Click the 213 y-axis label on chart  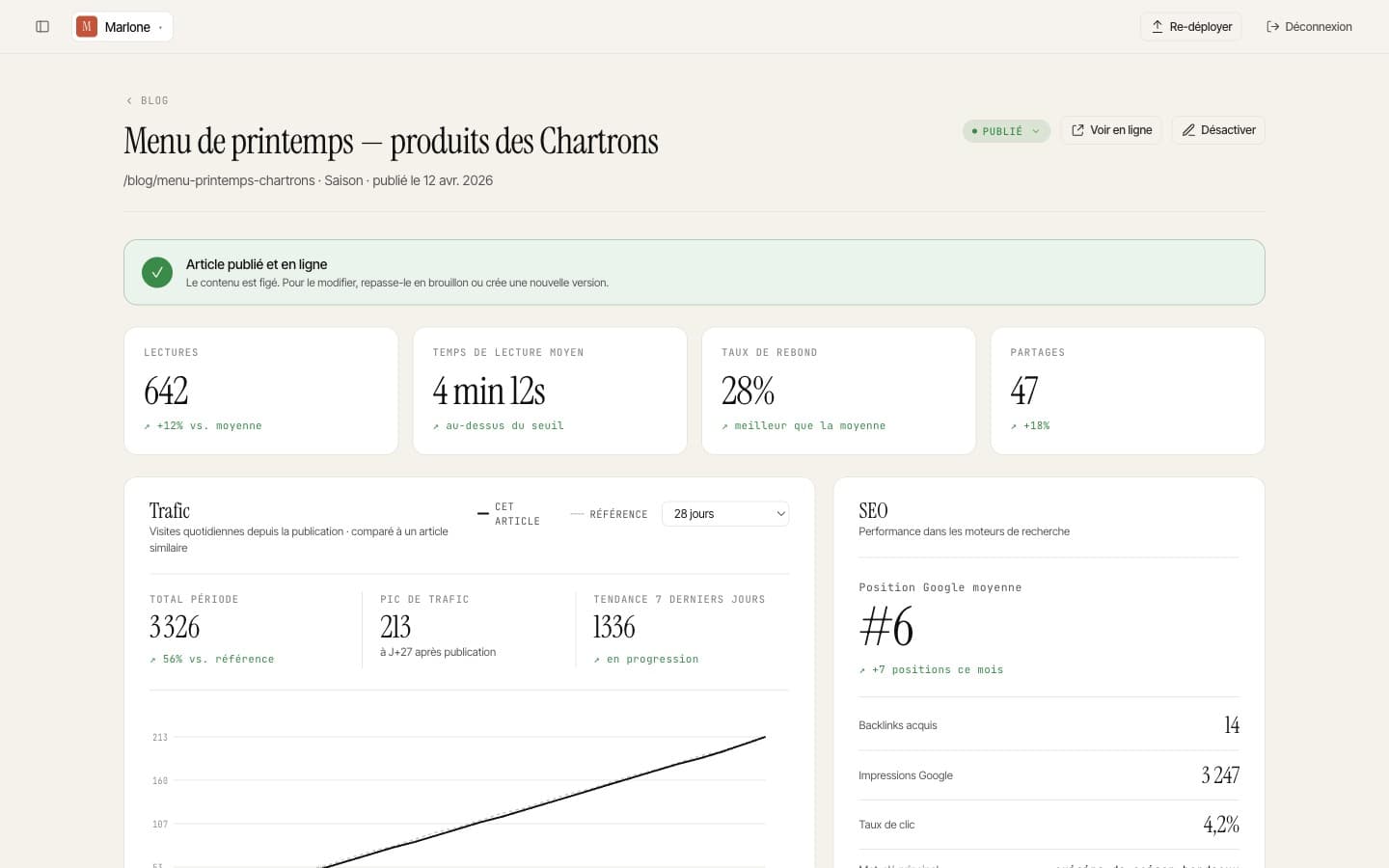tap(160, 737)
